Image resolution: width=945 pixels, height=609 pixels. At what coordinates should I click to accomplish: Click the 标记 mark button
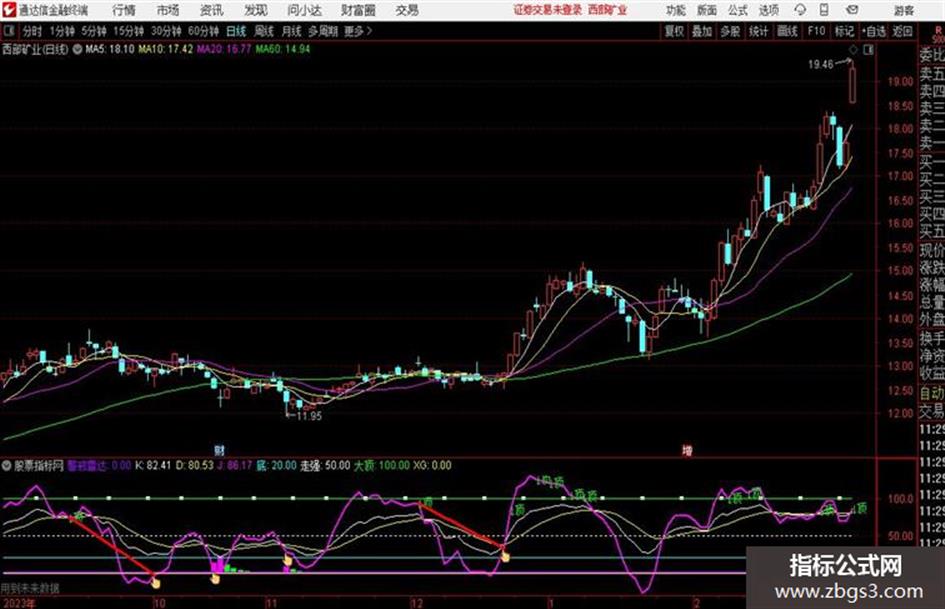point(844,31)
